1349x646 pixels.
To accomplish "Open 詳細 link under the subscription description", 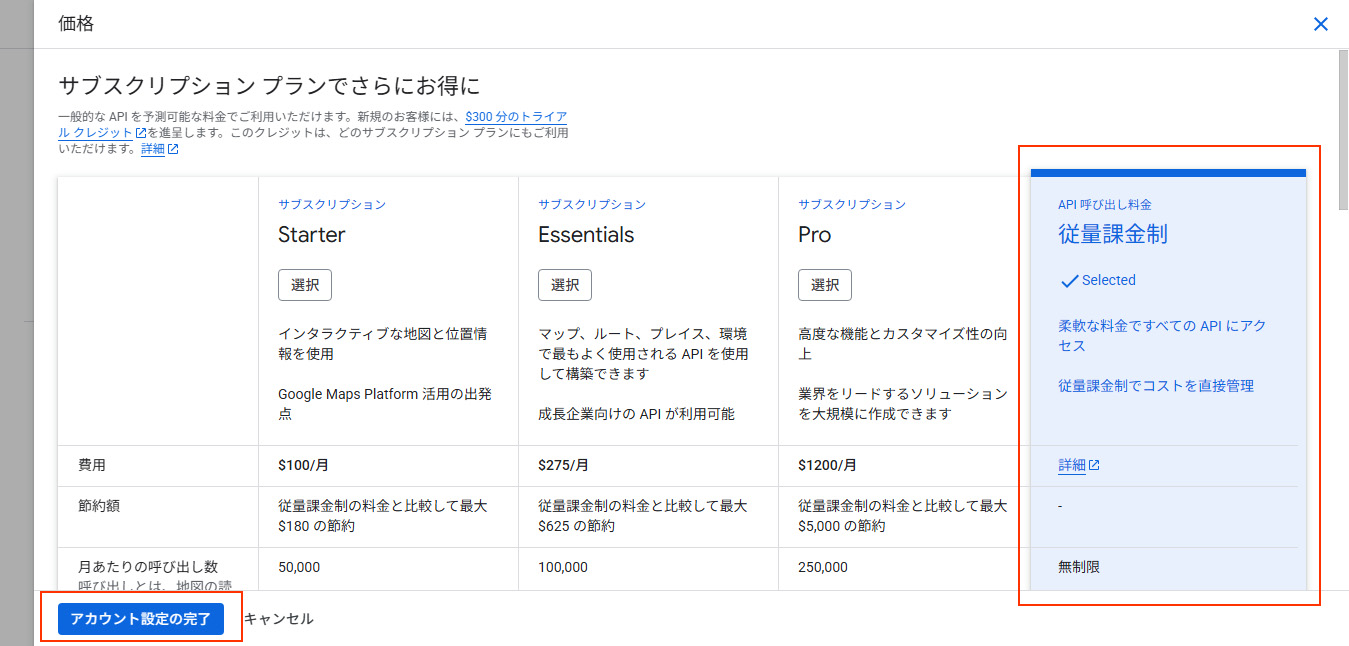I will coord(152,149).
